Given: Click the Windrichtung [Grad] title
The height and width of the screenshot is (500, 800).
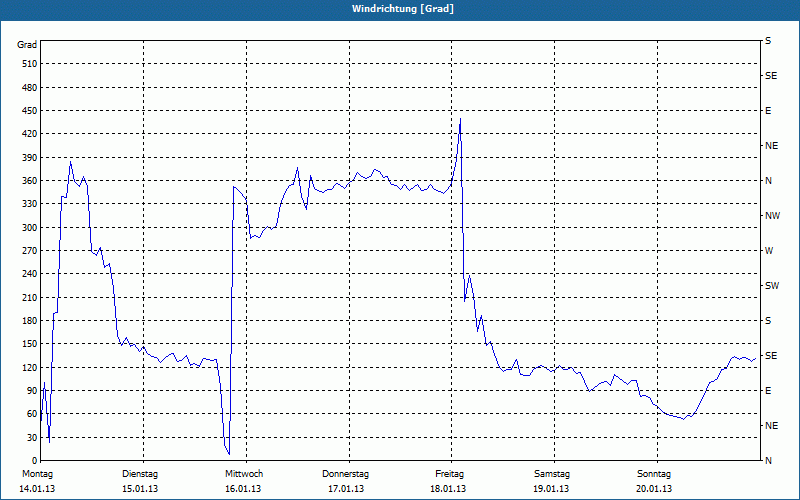Looking at the screenshot, I should 403,9.
